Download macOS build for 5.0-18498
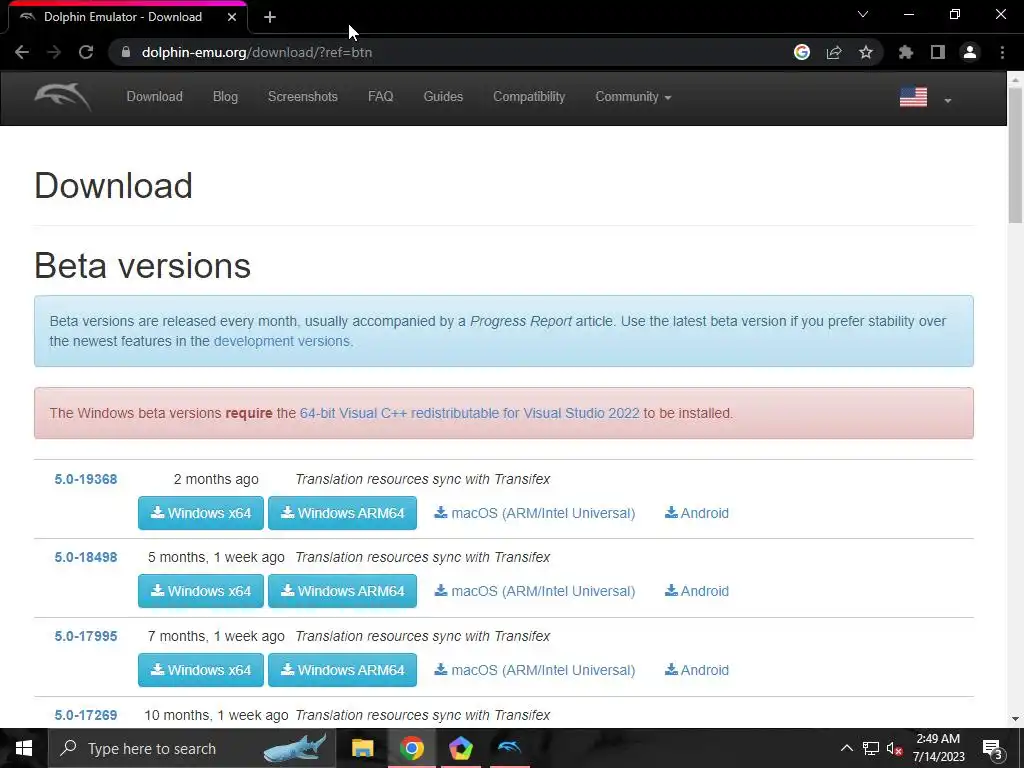Image resolution: width=1024 pixels, height=768 pixels. click(535, 591)
